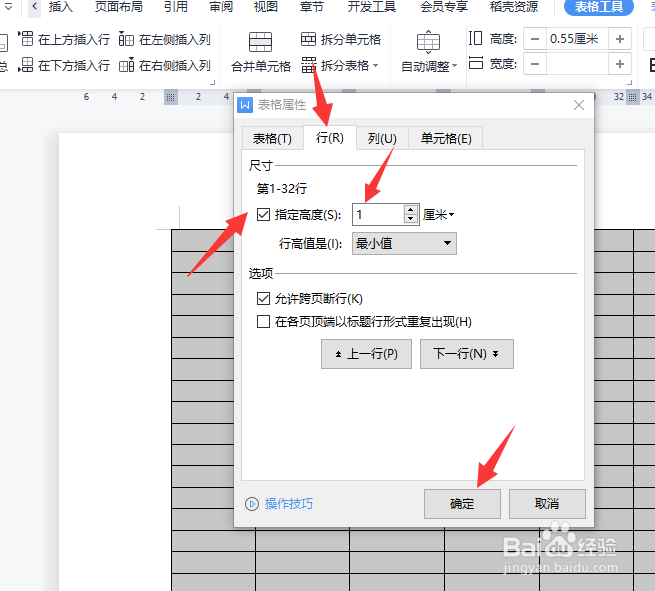655x591 pixels.
Task: Decrease the width with the minus button
Action: click(535, 64)
